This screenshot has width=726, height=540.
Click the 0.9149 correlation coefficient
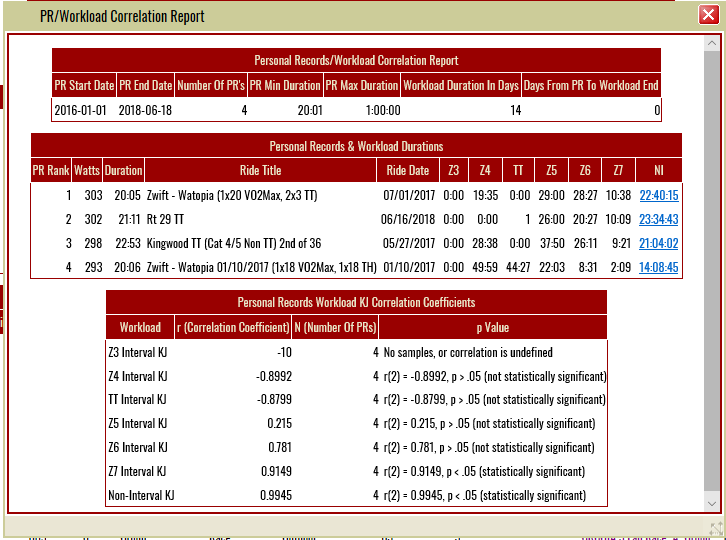[x=276, y=471]
